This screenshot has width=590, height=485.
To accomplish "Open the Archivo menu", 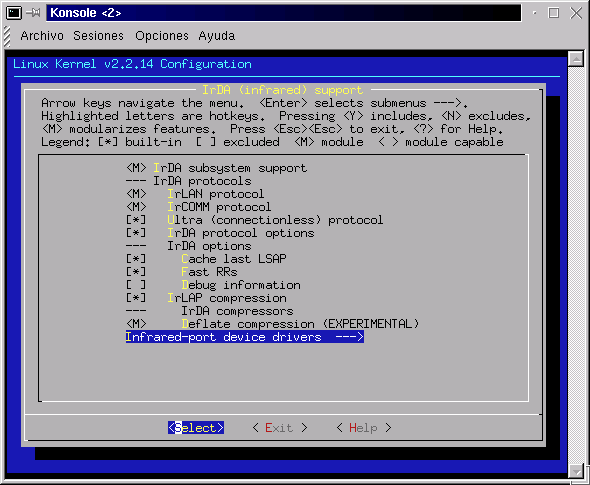I will point(42,36).
